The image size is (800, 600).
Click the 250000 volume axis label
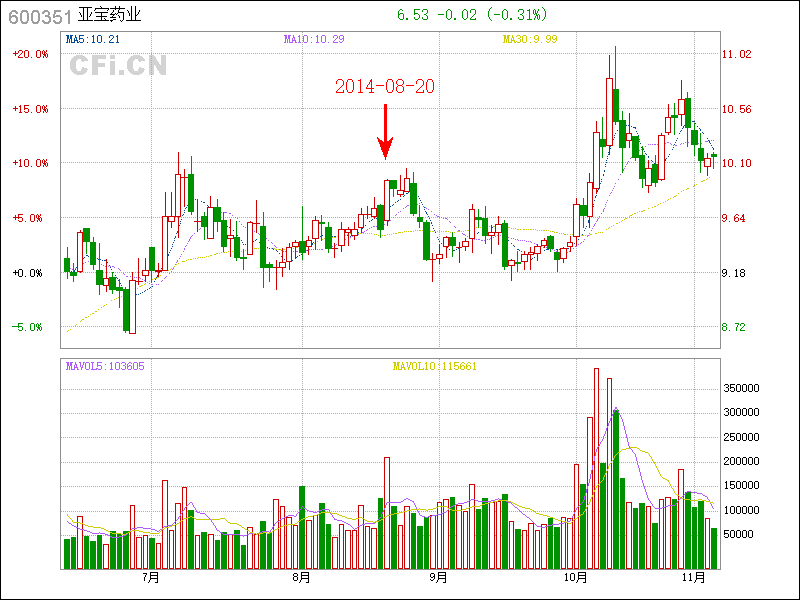[x=741, y=437]
